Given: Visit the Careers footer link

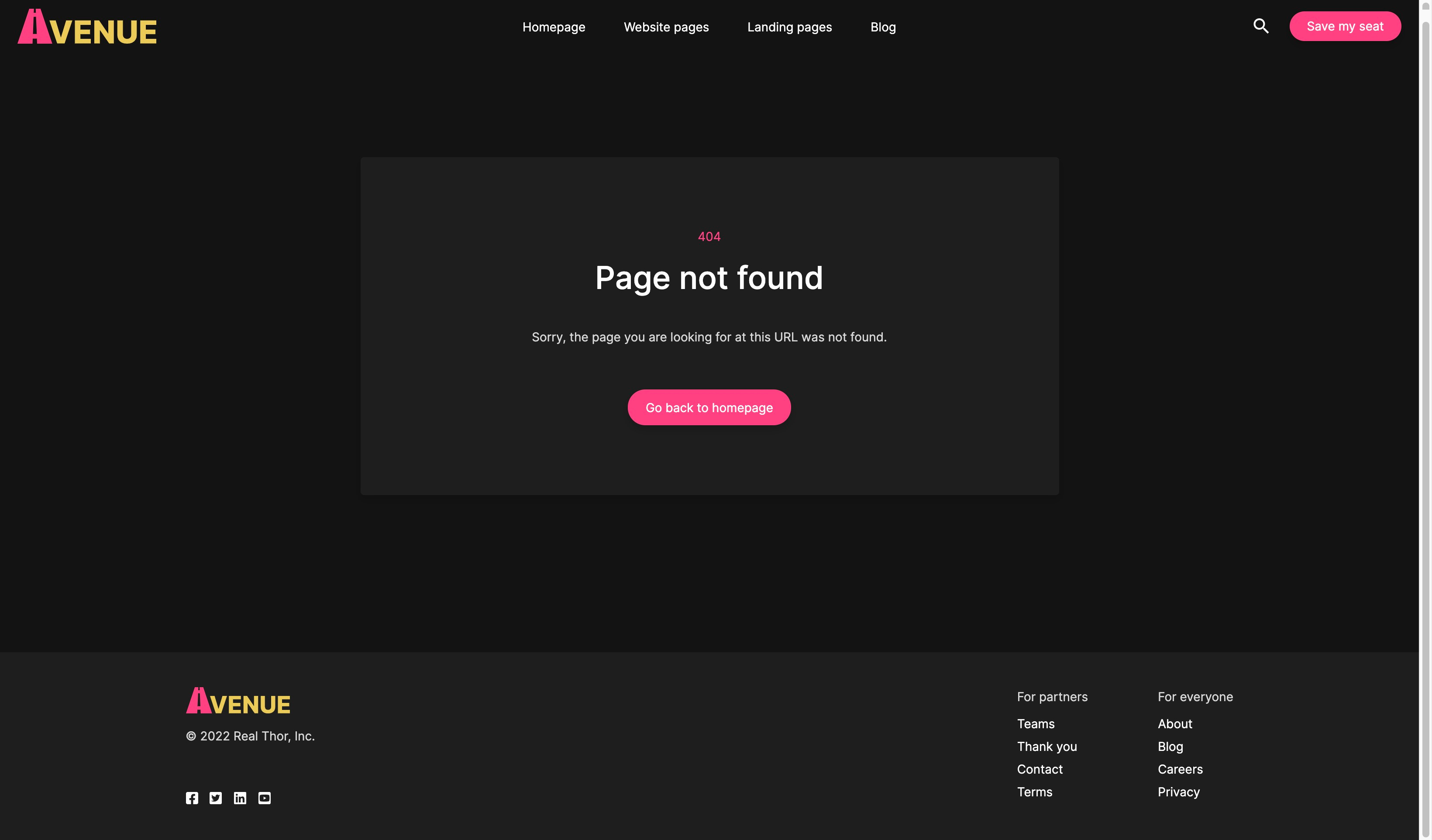Looking at the screenshot, I should pos(1180,769).
